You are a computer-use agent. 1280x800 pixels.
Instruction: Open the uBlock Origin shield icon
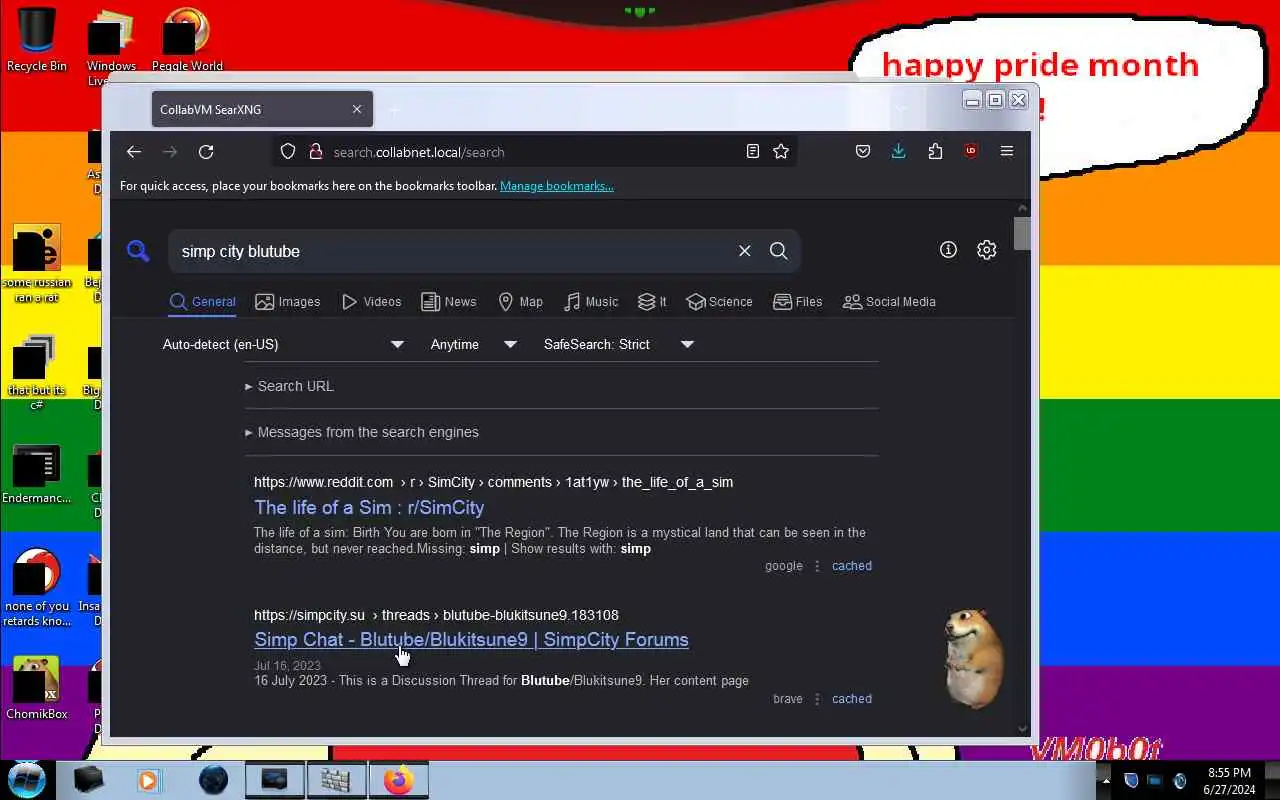tap(970, 152)
